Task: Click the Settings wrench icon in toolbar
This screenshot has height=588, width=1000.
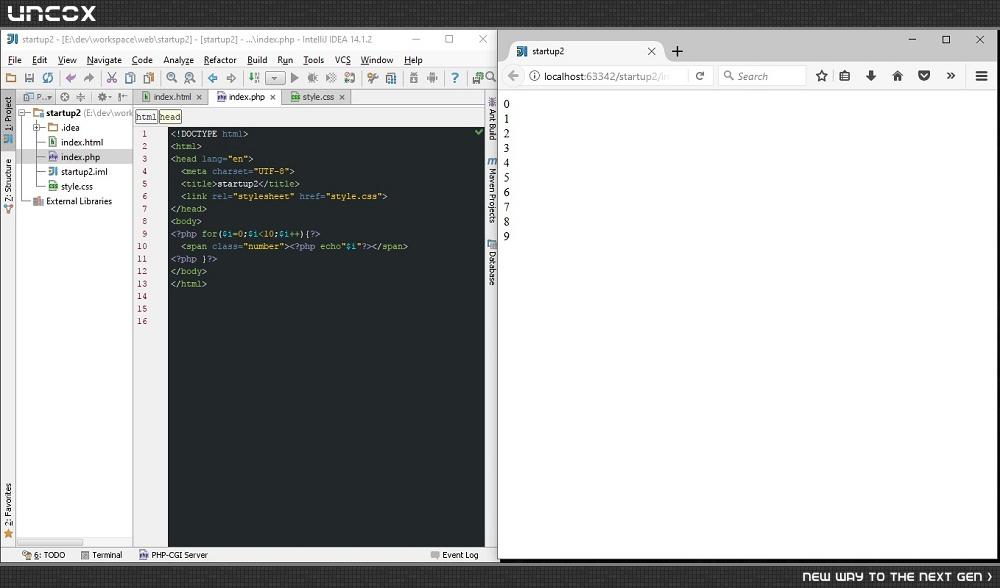Action: 372,78
